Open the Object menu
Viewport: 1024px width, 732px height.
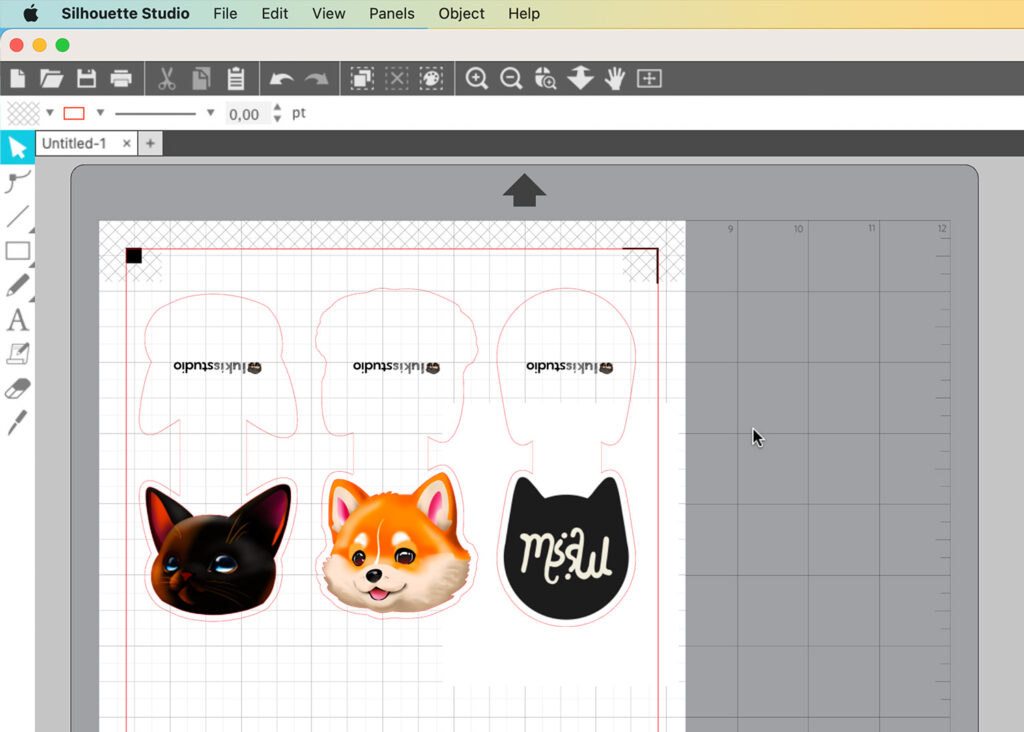coord(461,13)
